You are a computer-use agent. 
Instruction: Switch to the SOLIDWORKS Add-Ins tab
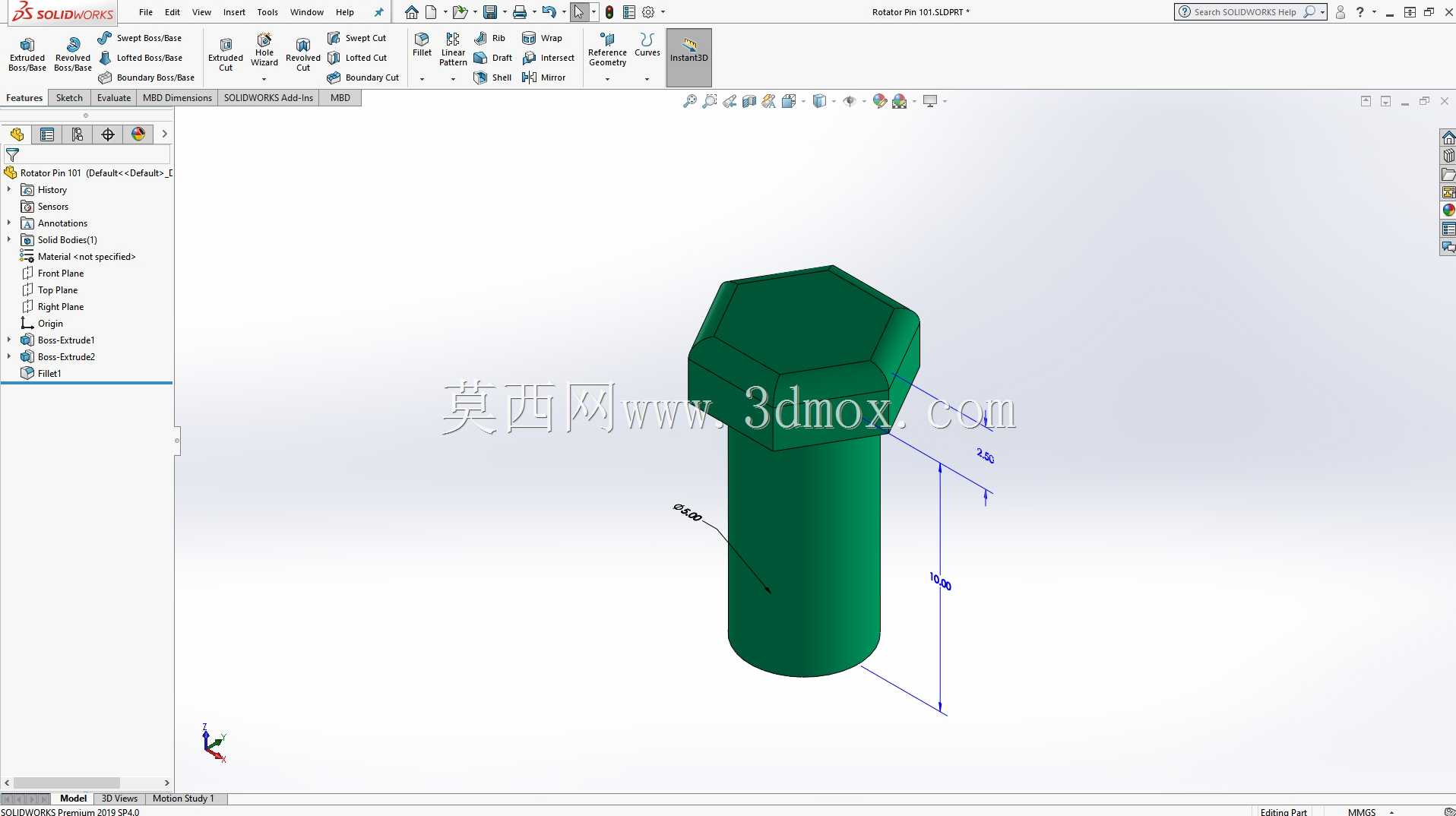[x=268, y=97]
